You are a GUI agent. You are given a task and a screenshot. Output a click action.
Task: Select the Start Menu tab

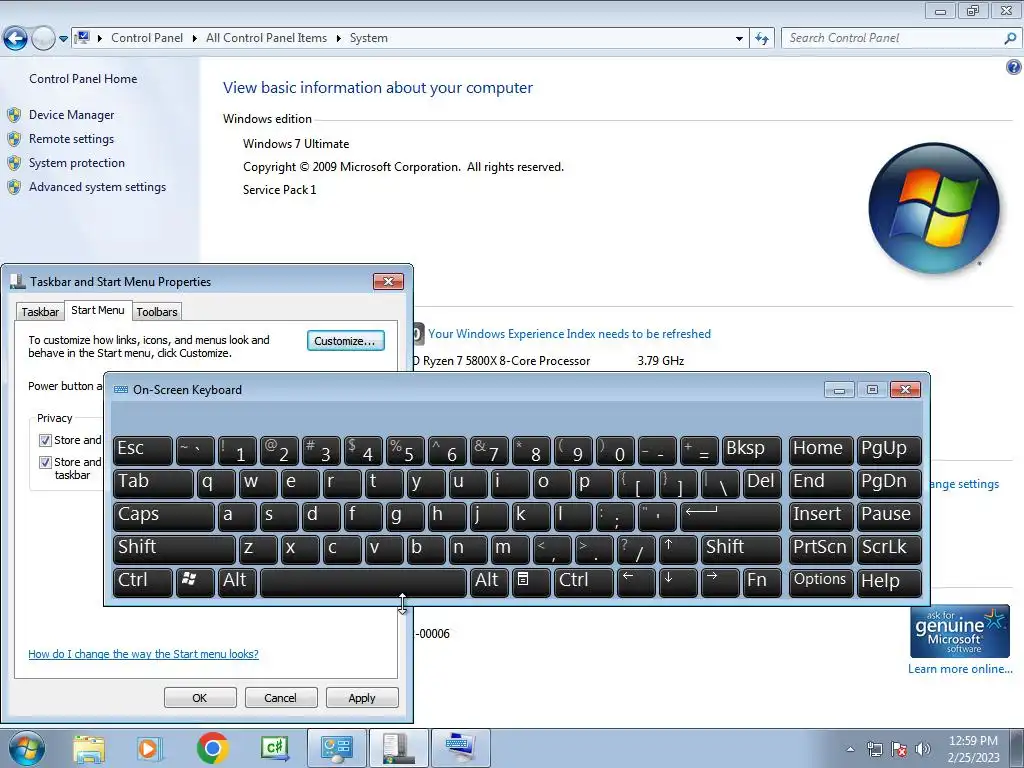tap(98, 310)
